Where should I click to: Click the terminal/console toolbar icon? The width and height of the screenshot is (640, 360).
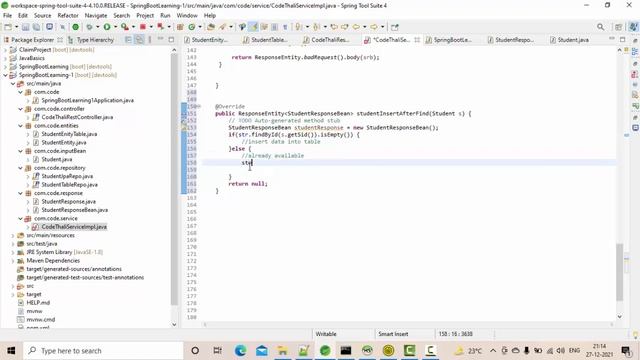49,27
